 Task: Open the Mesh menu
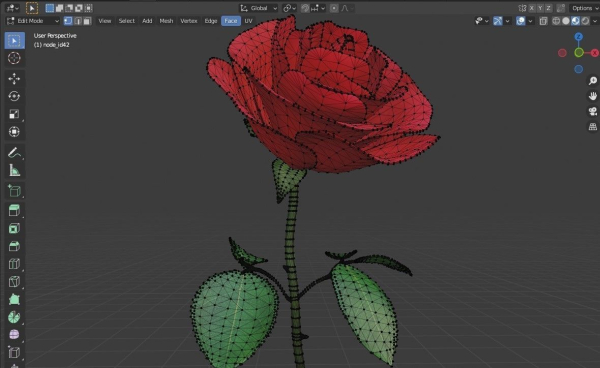pyautogui.click(x=166, y=21)
